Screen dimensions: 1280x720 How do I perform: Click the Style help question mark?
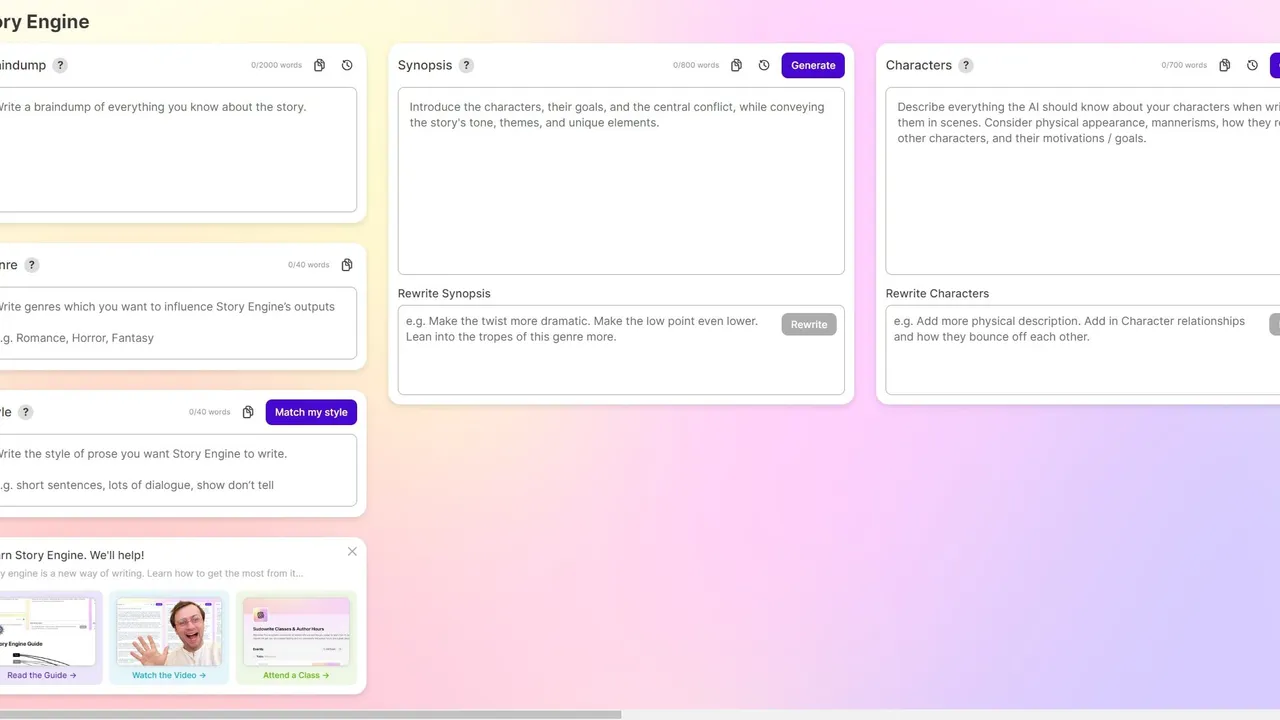26,412
